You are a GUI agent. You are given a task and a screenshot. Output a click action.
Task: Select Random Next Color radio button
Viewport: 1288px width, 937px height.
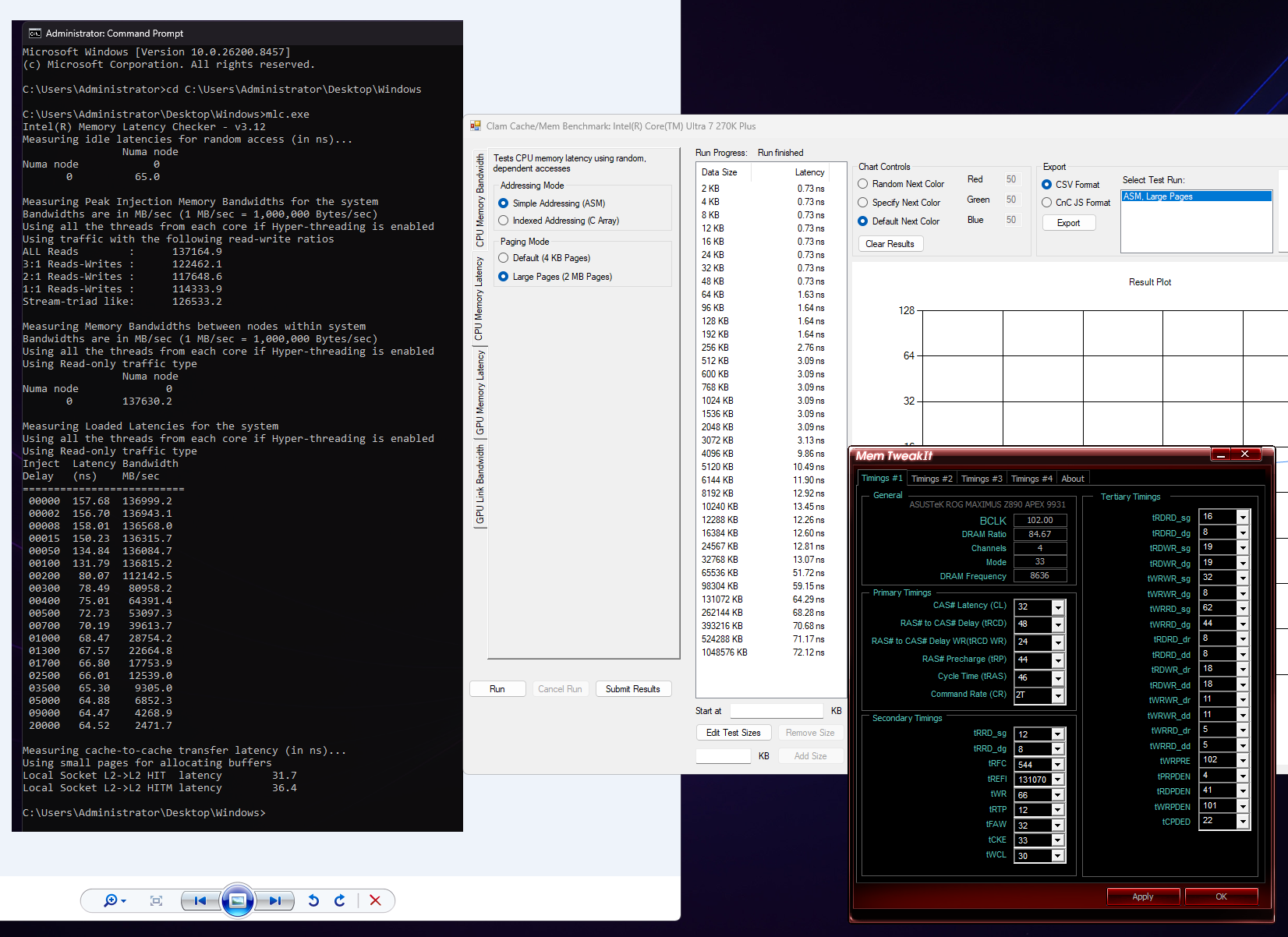[x=901, y=184]
